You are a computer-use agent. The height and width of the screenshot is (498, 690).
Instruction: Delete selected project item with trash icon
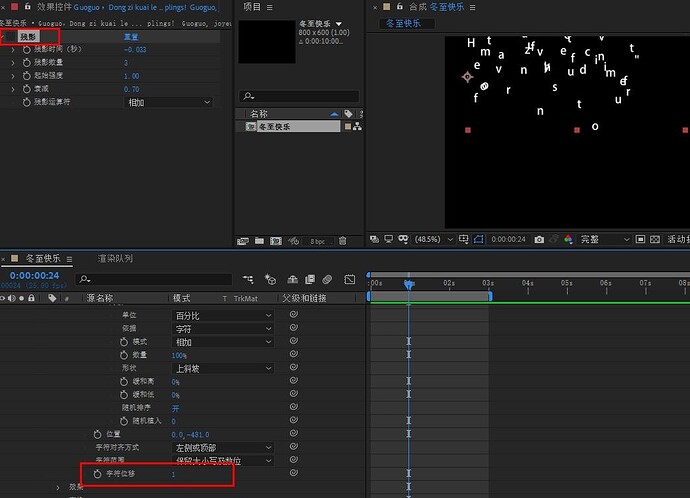pos(342,241)
